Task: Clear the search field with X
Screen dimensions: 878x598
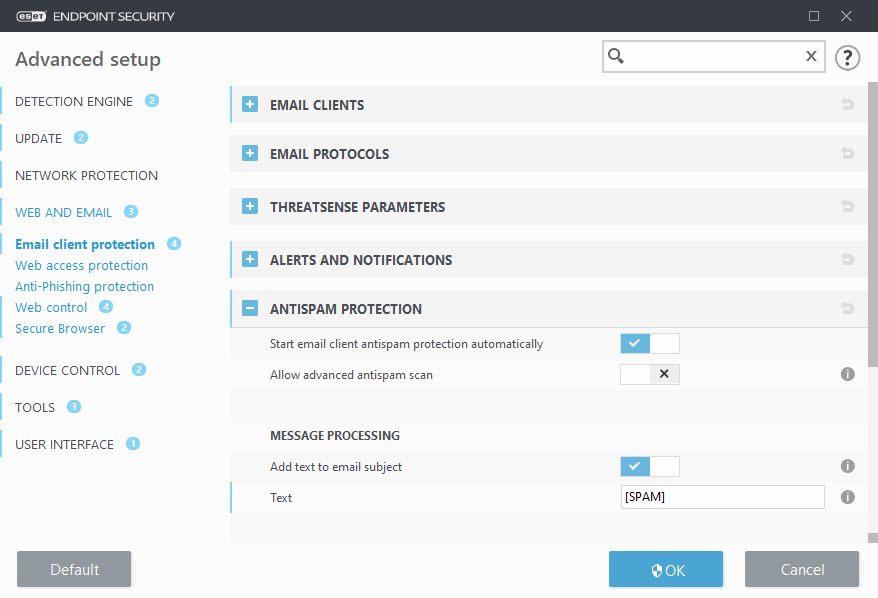Action: point(811,56)
